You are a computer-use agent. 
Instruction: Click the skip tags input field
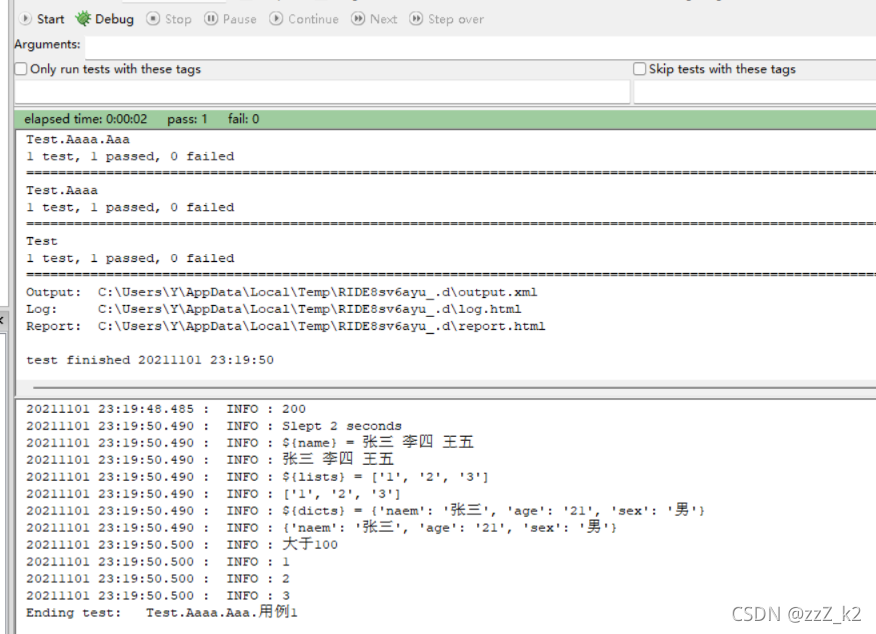[755, 92]
